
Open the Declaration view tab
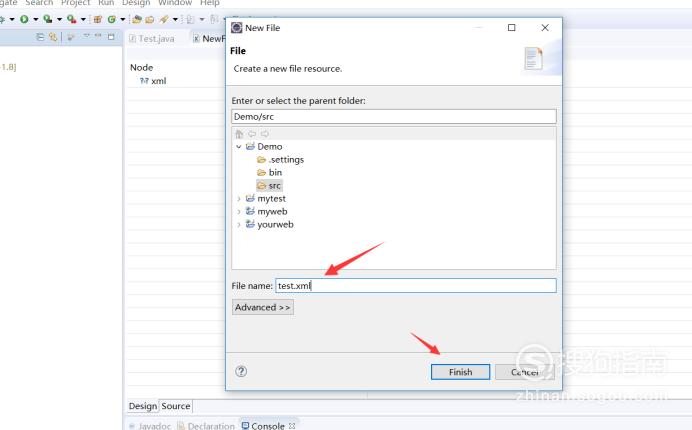pos(206,426)
